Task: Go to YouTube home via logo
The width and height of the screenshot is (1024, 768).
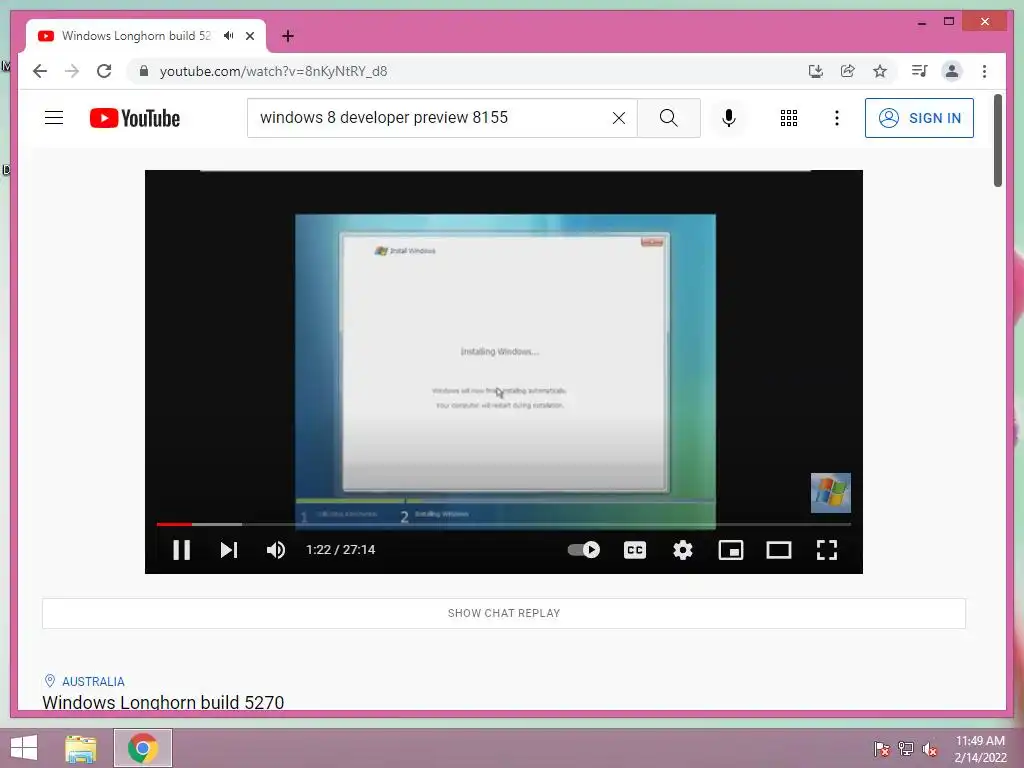Action: pos(135,118)
